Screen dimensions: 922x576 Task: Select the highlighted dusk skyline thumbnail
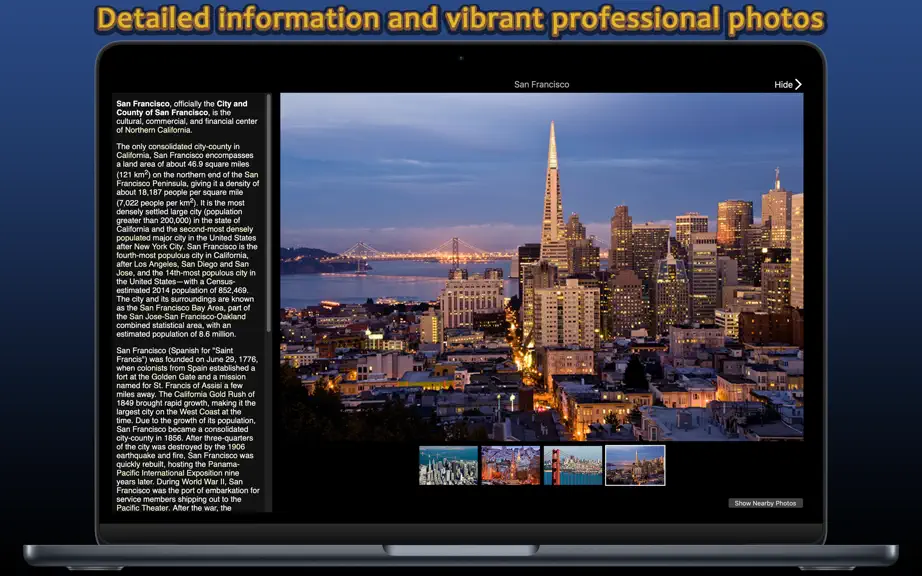(635, 466)
